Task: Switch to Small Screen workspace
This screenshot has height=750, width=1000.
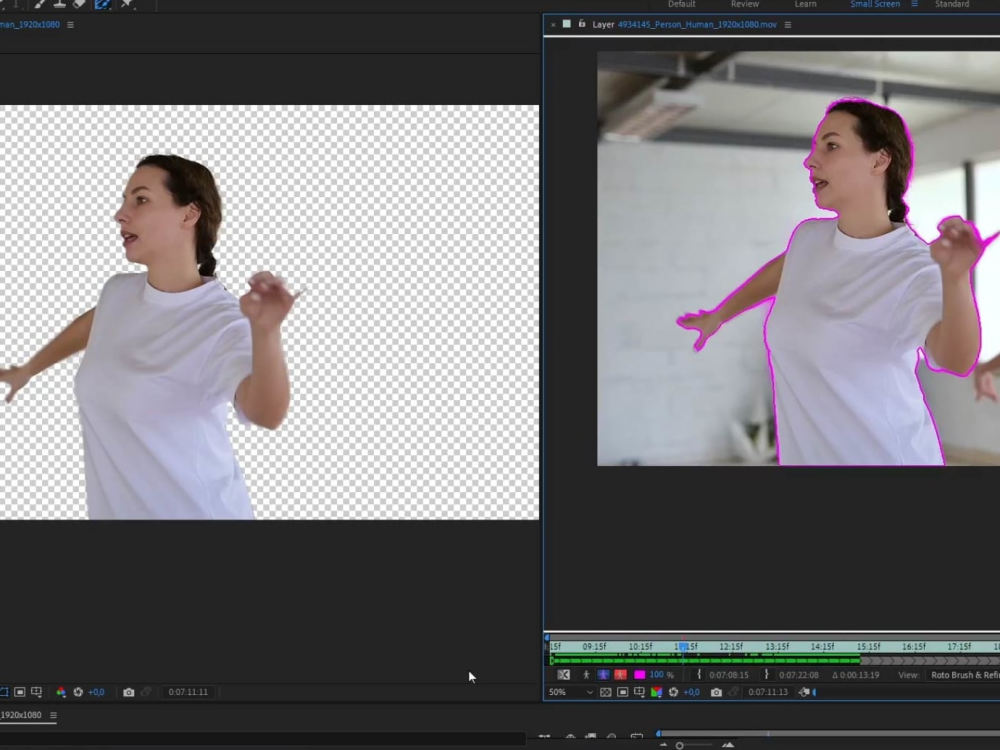Action: pyautogui.click(x=875, y=4)
